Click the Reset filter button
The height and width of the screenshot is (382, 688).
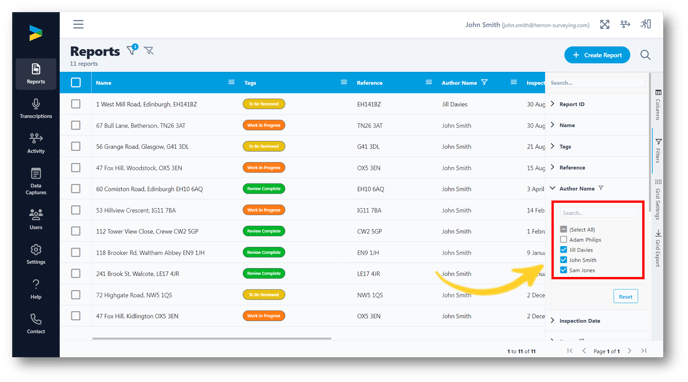pos(625,296)
